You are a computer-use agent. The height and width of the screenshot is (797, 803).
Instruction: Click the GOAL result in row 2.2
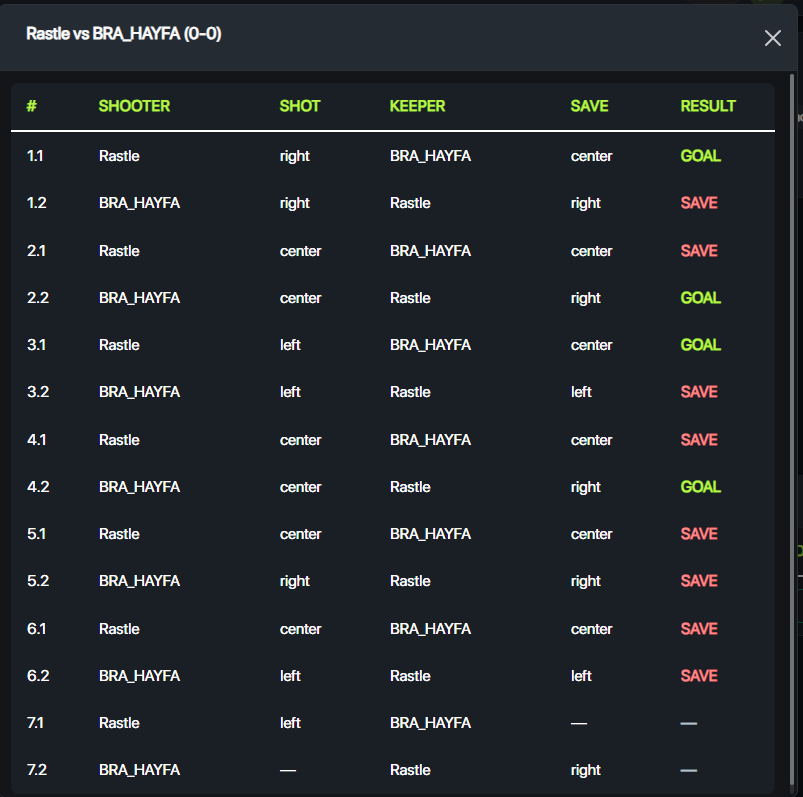tap(700, 298)
